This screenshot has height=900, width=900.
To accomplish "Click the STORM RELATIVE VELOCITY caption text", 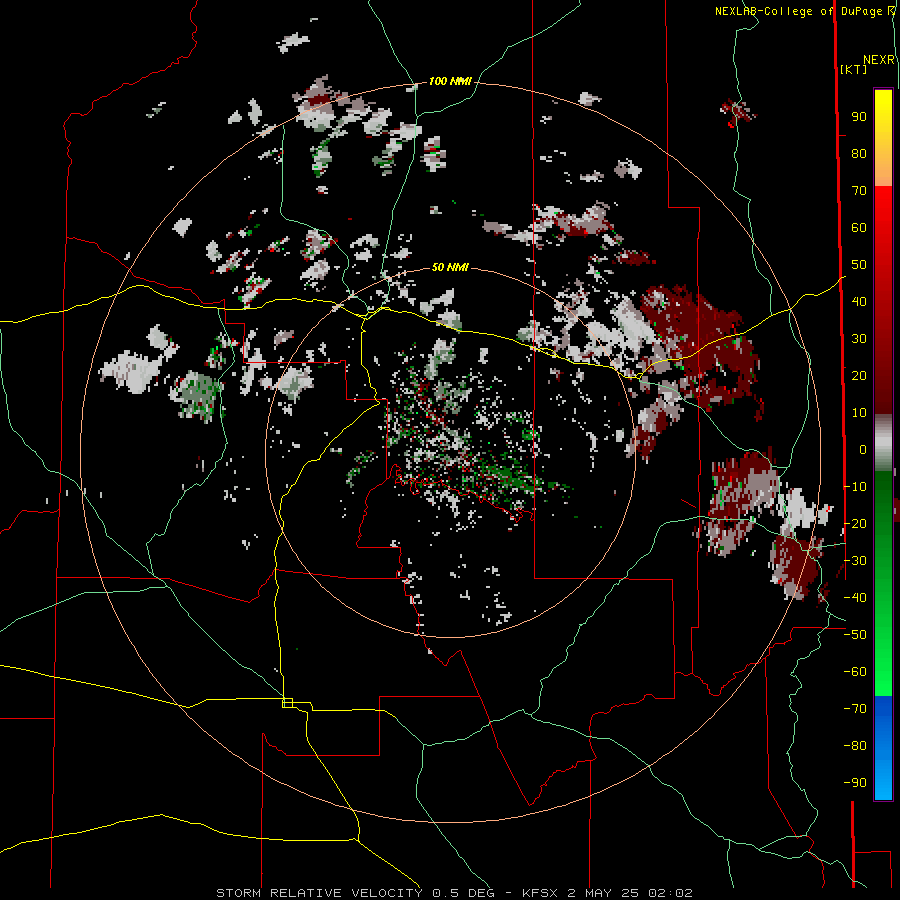I will pyautogui.click(x=319, y=893).
